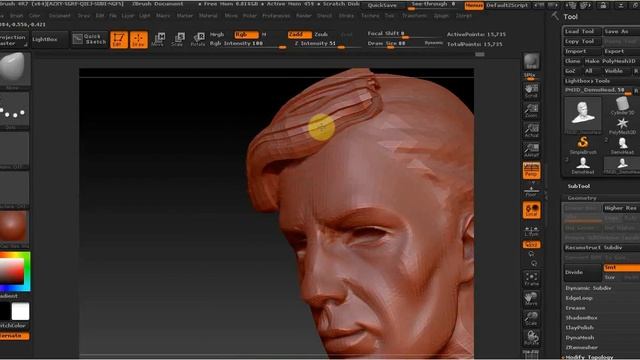This screenshot has width=640, height=360.
Task: Expand the ShadowBox section
Action: click(582, 318)
